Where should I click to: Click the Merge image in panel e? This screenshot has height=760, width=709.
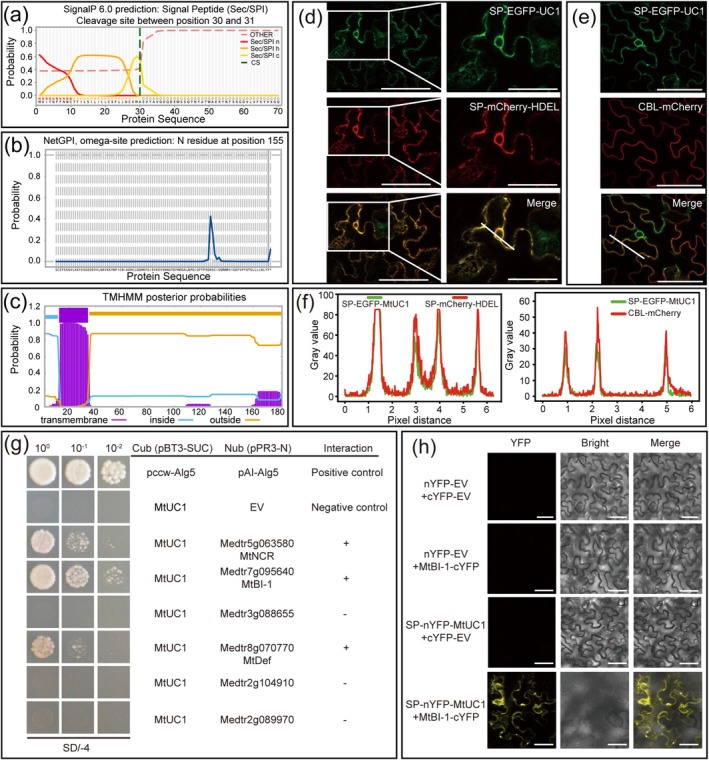point(652,239)
